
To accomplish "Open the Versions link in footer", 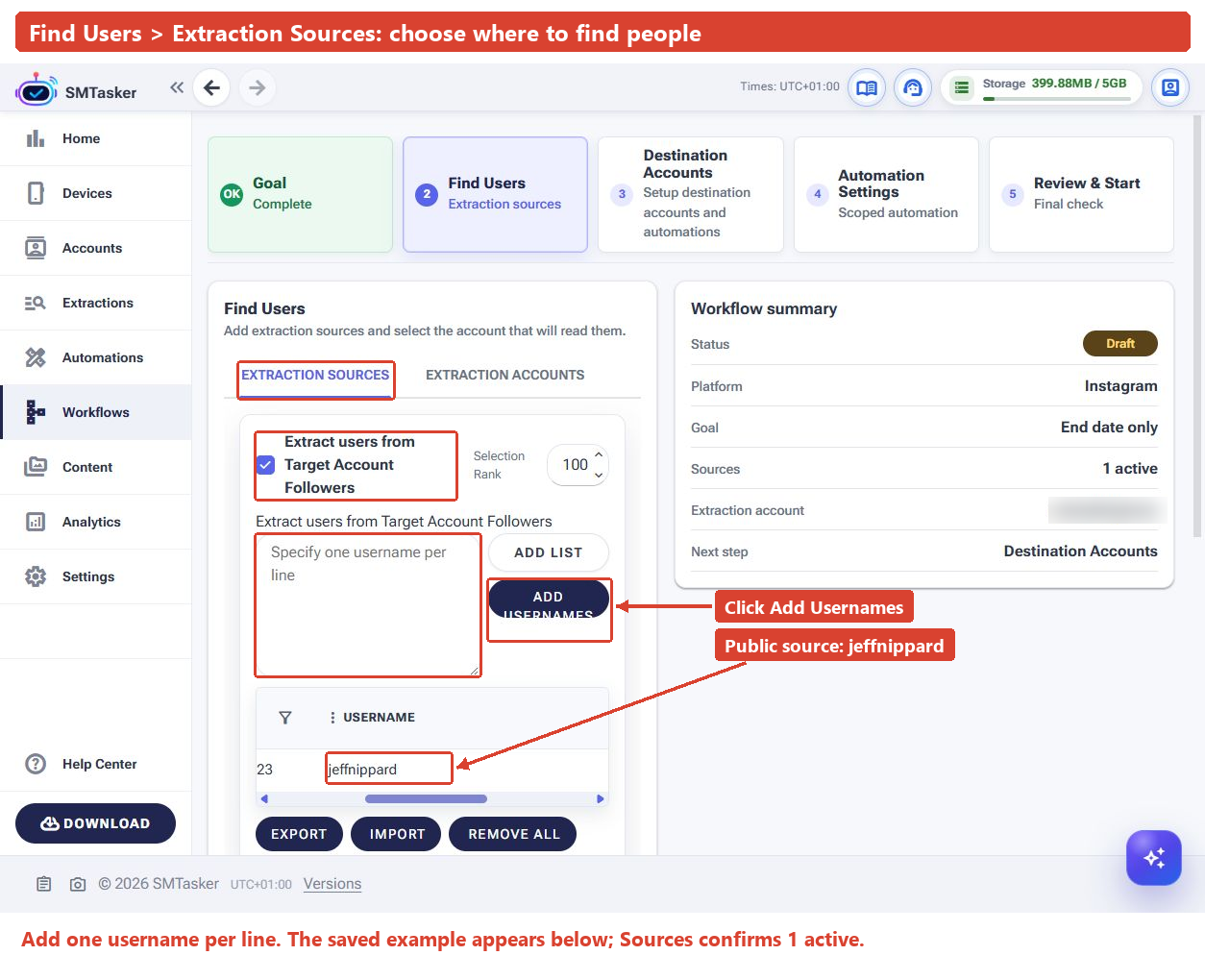I will click(332, 884).
